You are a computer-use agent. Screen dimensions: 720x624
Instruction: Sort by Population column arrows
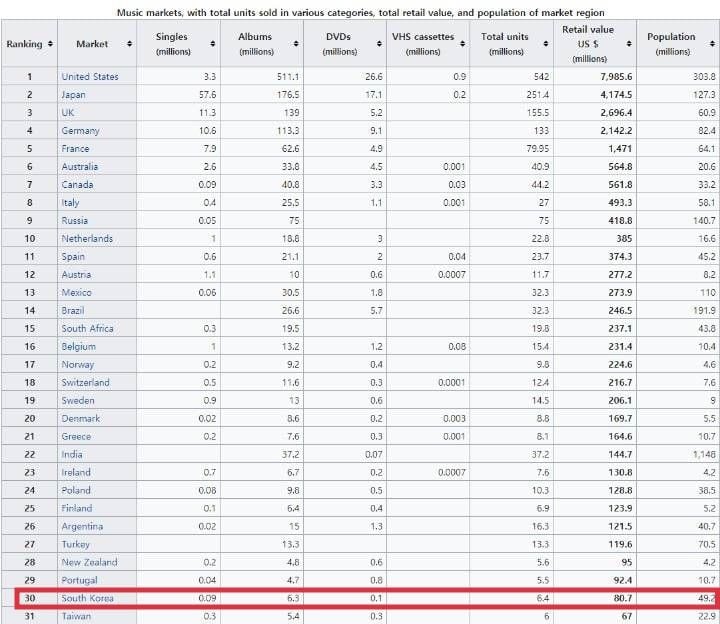click(x=711, y=45)
